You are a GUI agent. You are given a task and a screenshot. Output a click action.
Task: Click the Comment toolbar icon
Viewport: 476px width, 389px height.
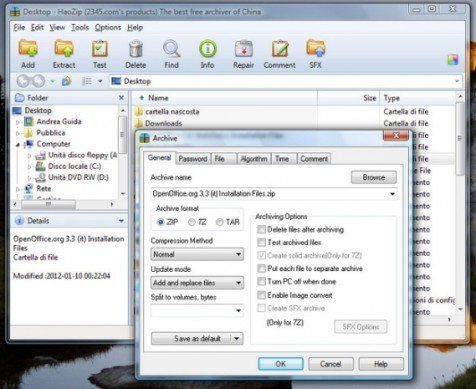280,49
